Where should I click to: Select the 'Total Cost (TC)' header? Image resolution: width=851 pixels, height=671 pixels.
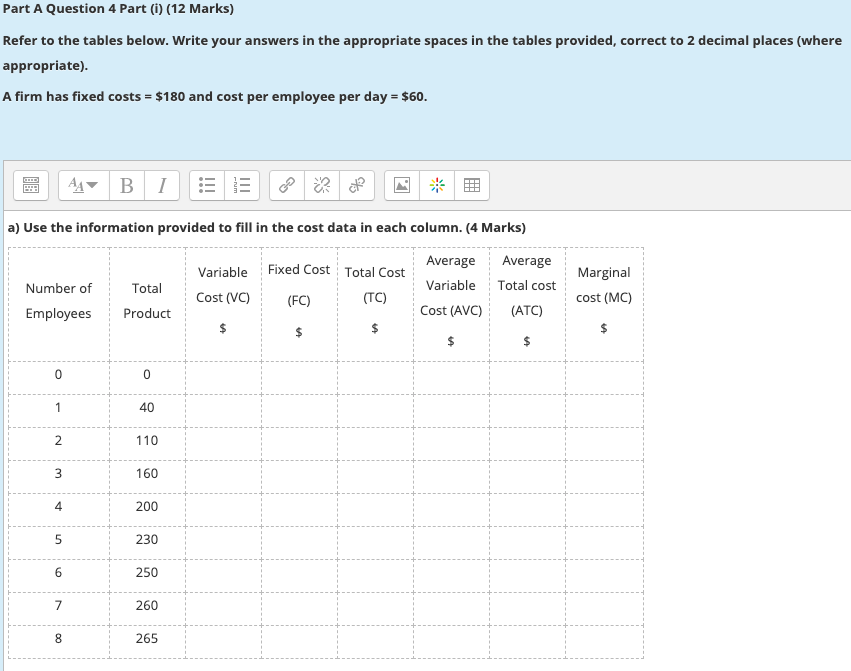point(375,285)
